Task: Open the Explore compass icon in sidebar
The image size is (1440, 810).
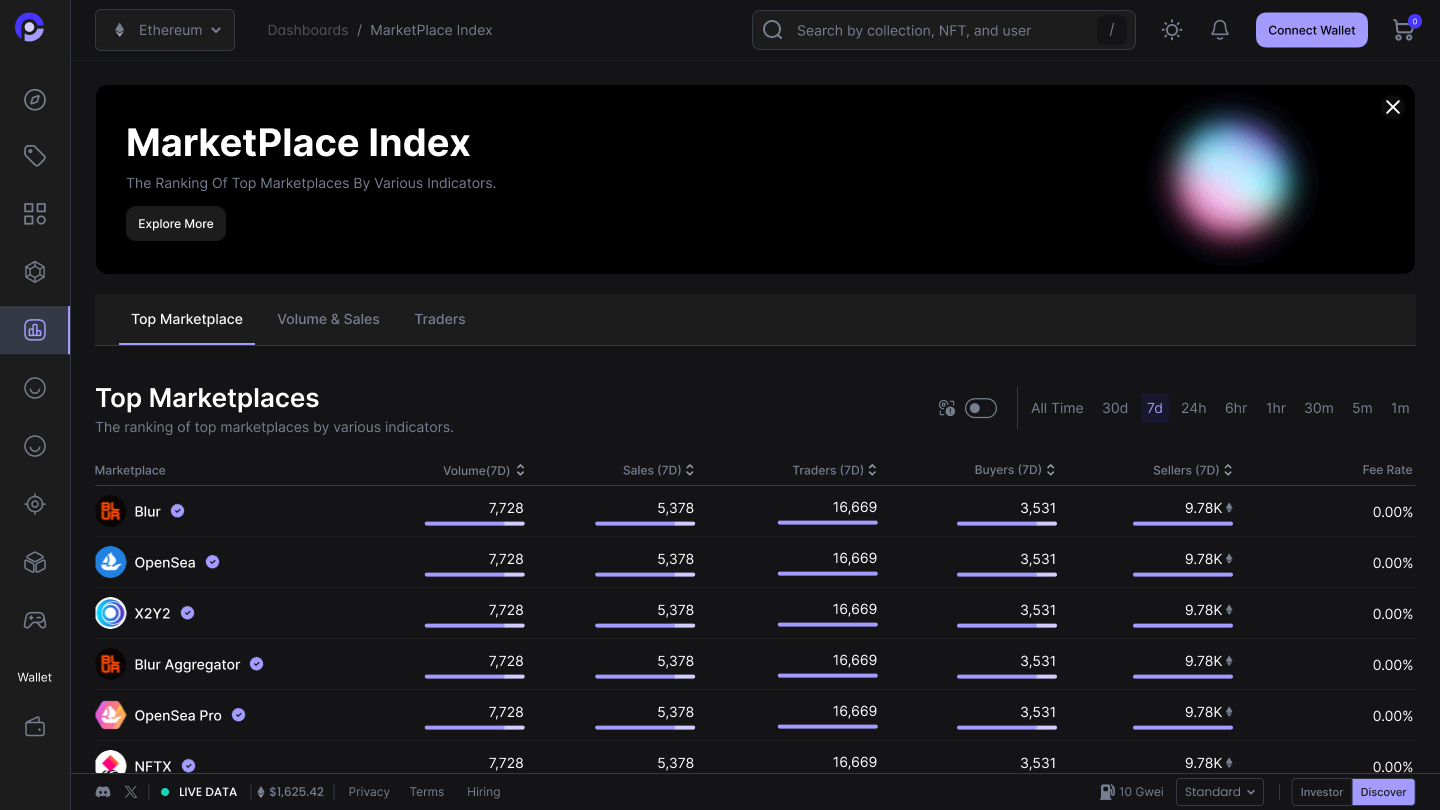Action: point(35,100)
